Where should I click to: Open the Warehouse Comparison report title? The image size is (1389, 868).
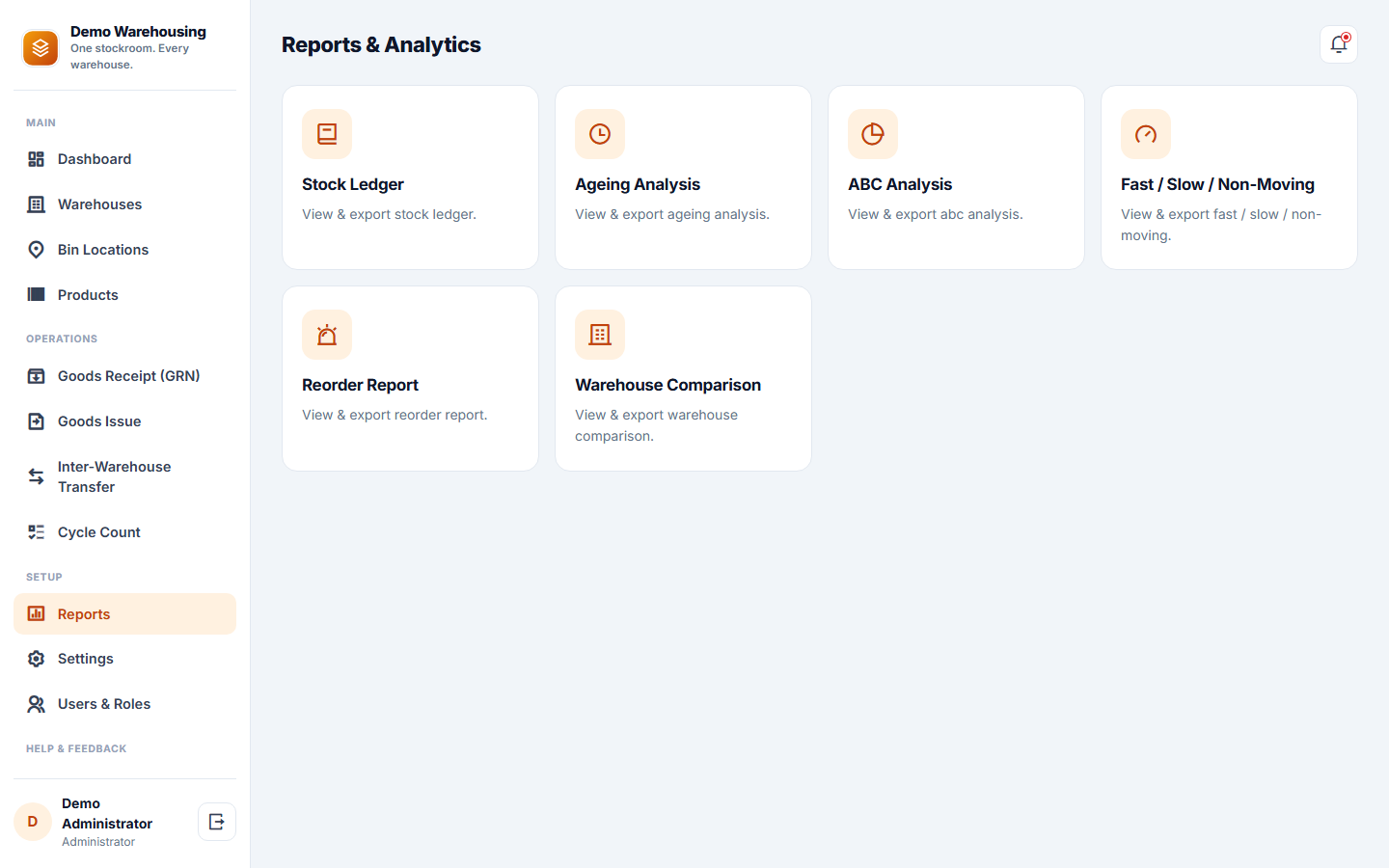(667, 385)
